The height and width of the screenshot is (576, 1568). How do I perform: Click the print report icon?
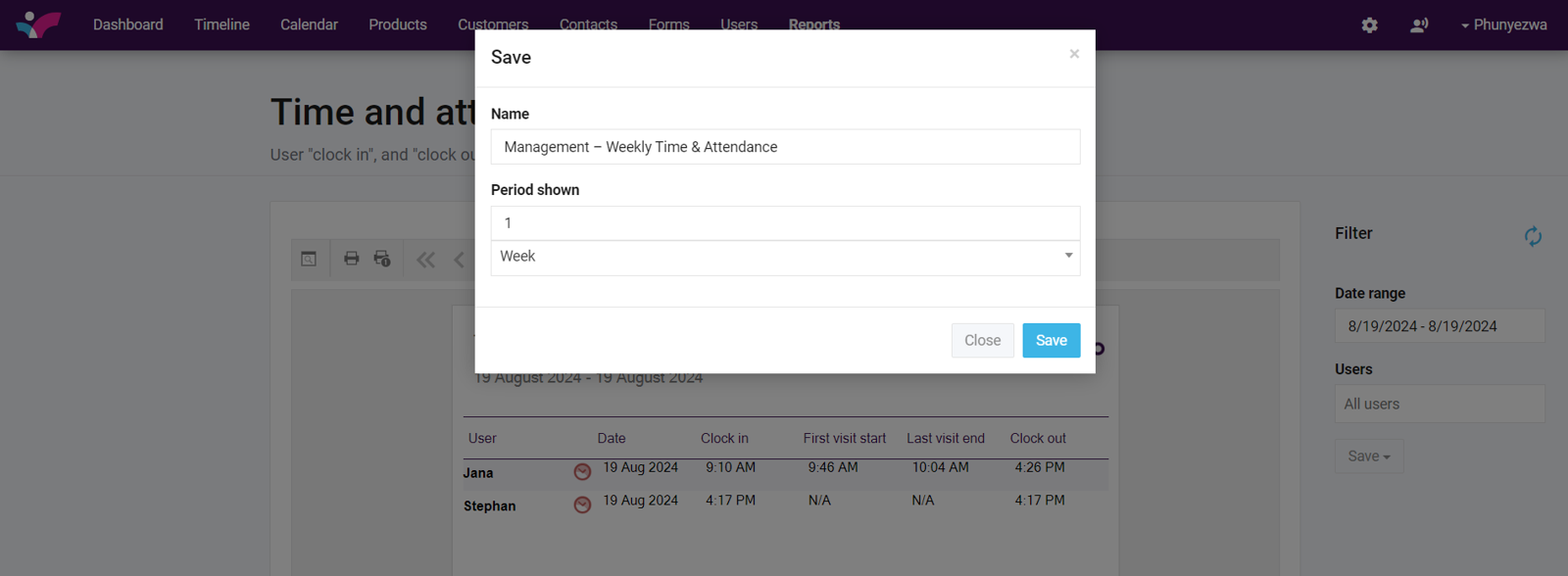[351, 259]
